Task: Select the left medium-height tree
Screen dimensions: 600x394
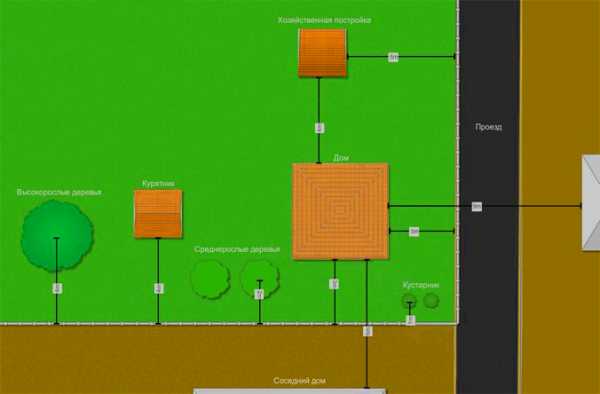Action: coord(210,279)
